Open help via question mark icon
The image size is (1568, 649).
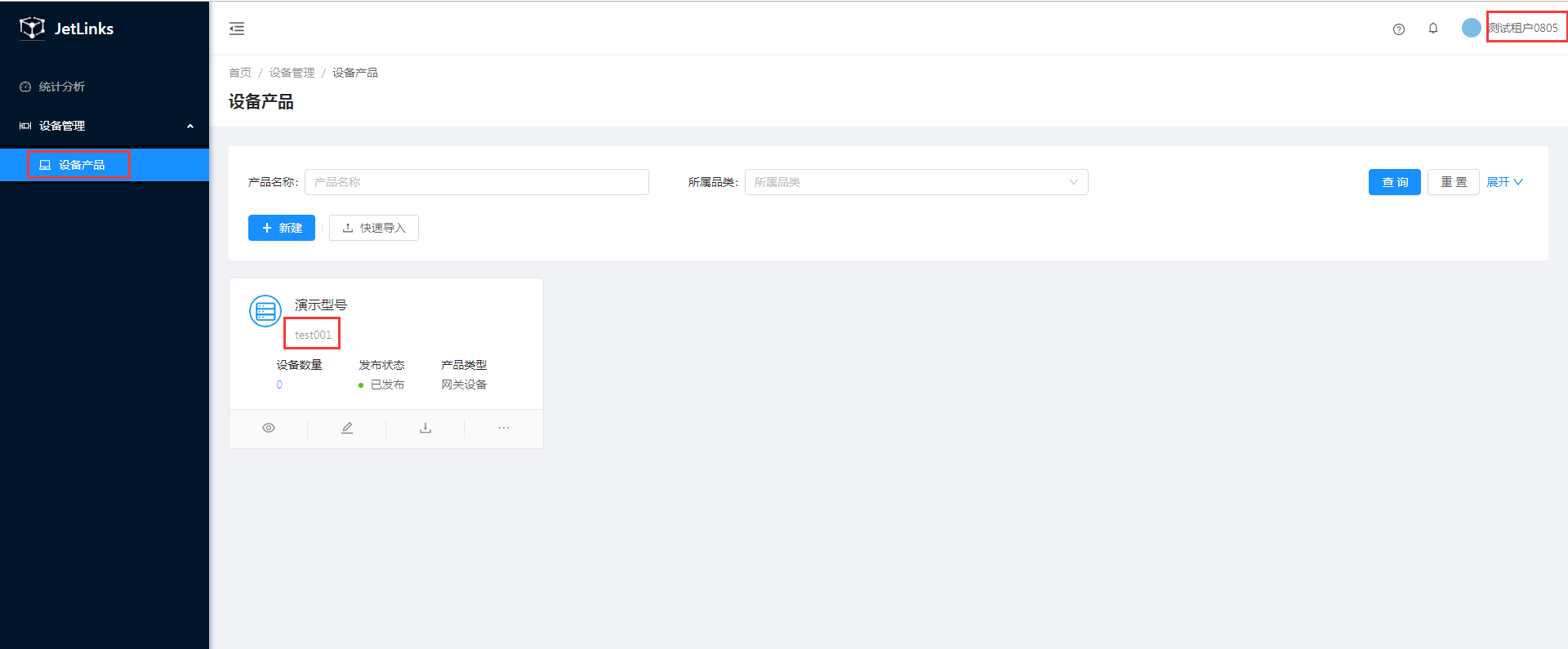click(1398, 29)
